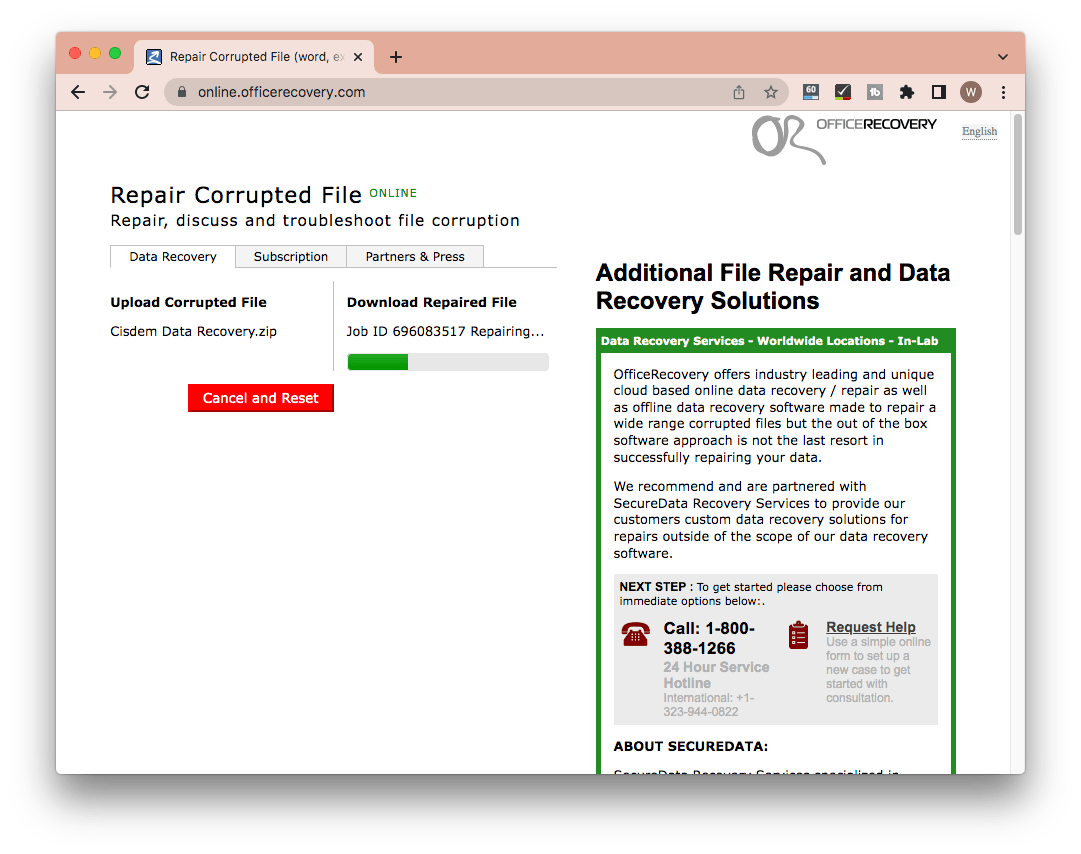
Task: Click the macOS green fullscreen window button
Action: tap(115, 53)
